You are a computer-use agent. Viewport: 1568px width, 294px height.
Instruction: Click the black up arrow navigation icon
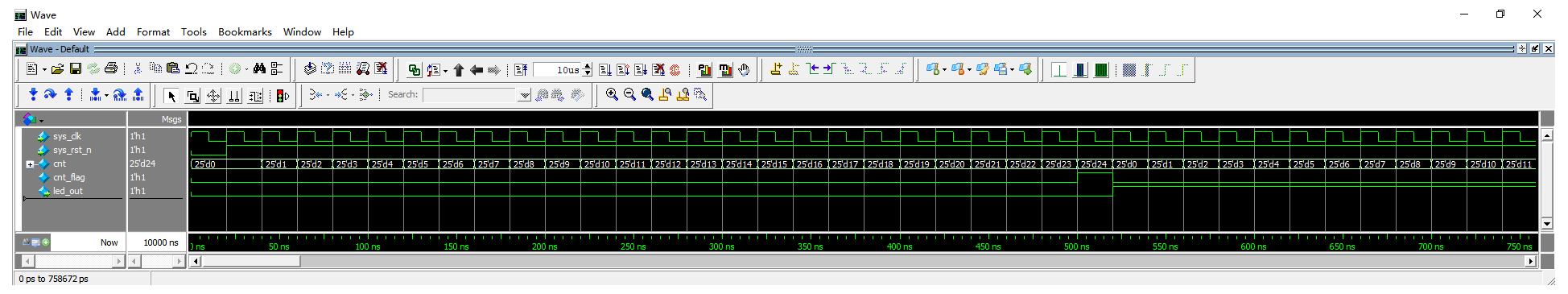(459, 70)
